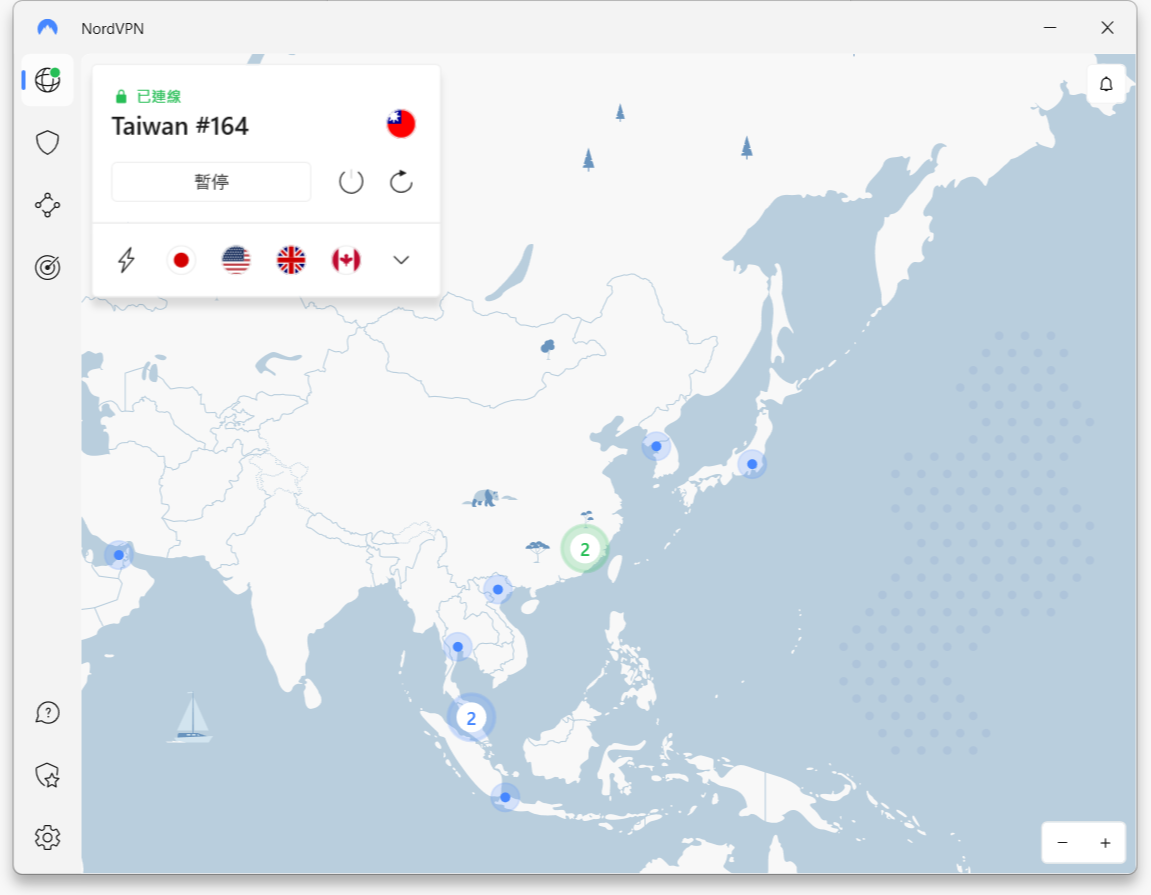This screenshot has width=1151, height=895.
Task: Click the reconnect refresh arrow icon
Action: tap(401, 182)
